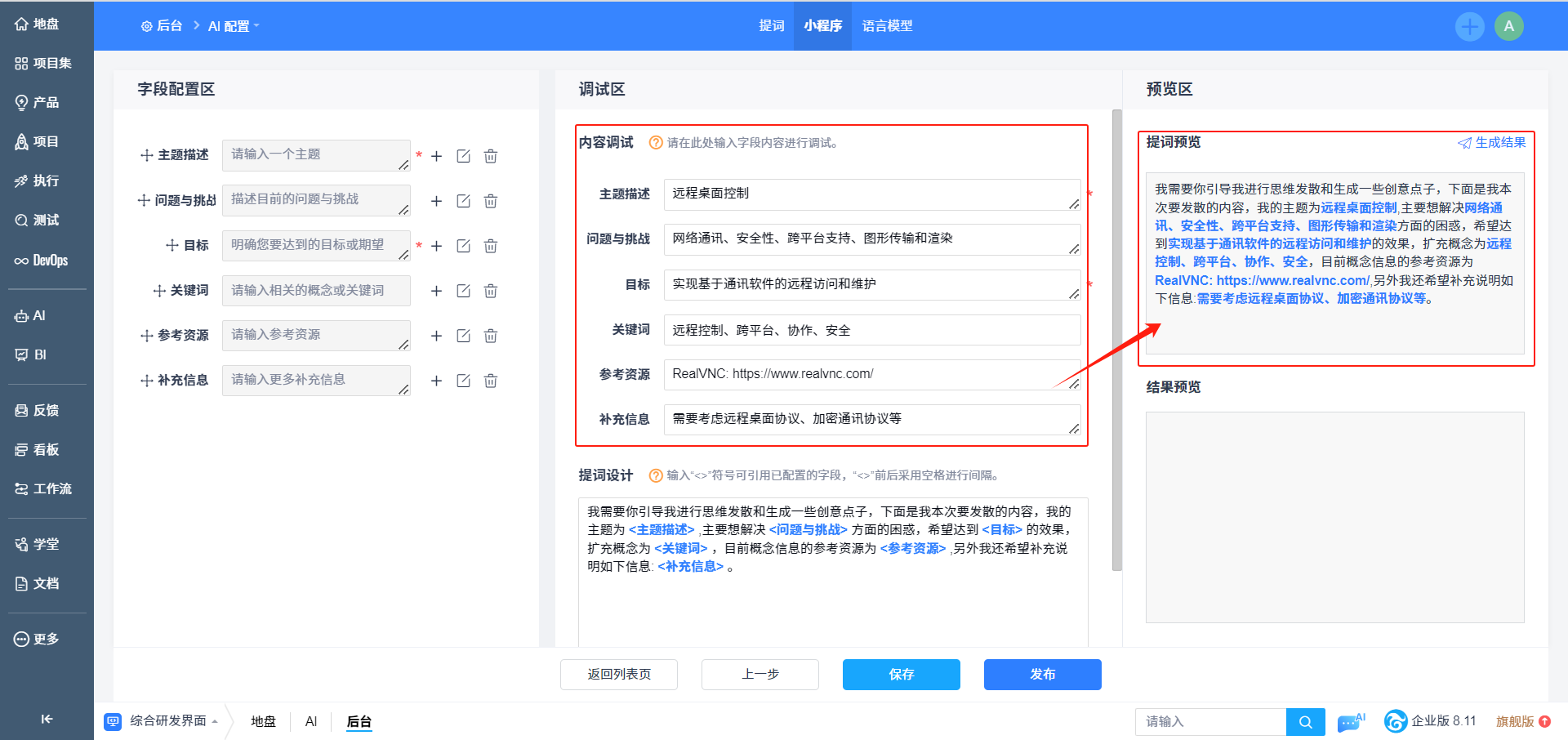Image resolution: width=1568 pixels, height=740 pixels.
Task: Open 更多 in the left sidebar
Action: pyautogui.click(x=38, y=639)
